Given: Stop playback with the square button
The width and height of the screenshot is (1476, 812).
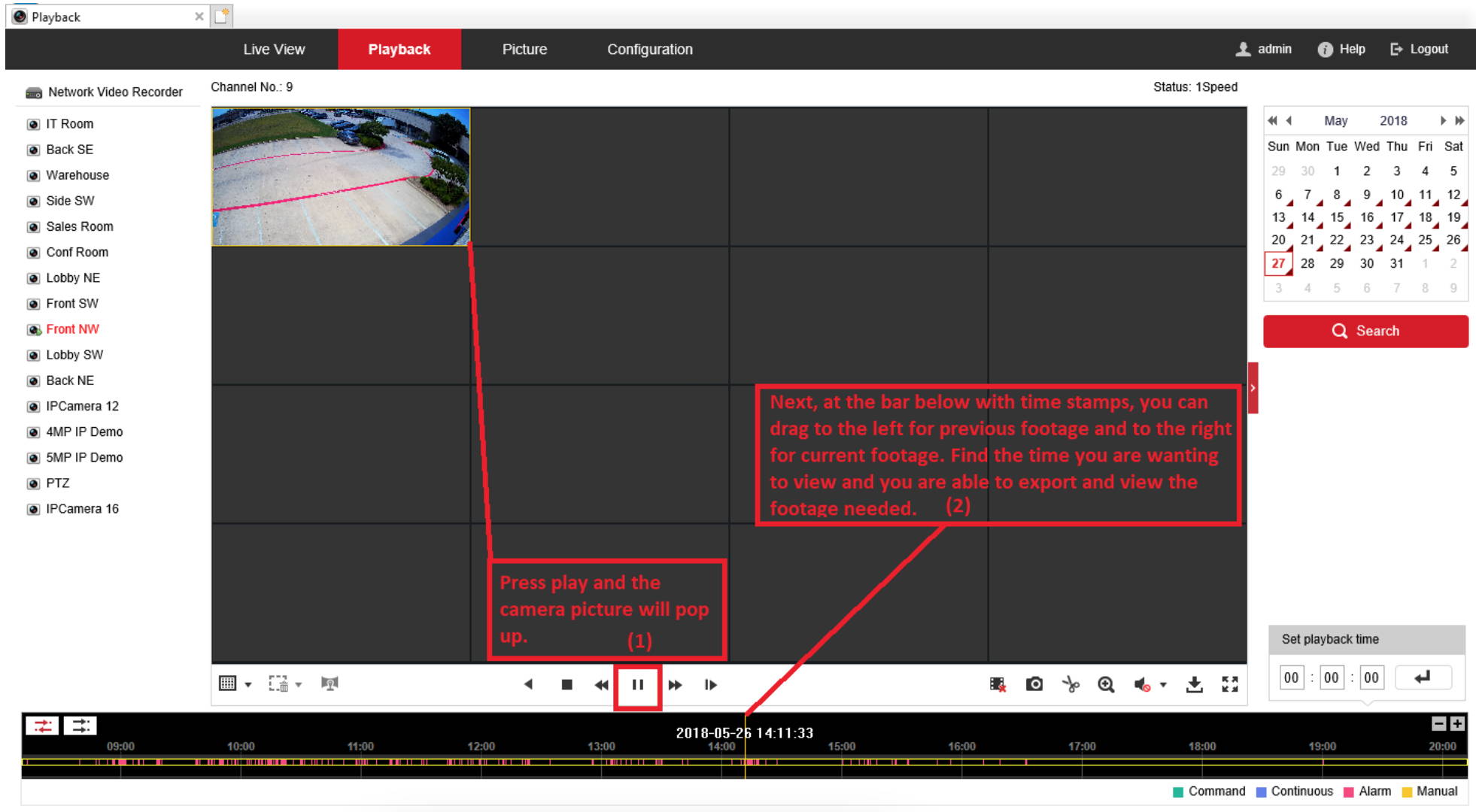Looking at the screenshot, I should tap(567, 684).
